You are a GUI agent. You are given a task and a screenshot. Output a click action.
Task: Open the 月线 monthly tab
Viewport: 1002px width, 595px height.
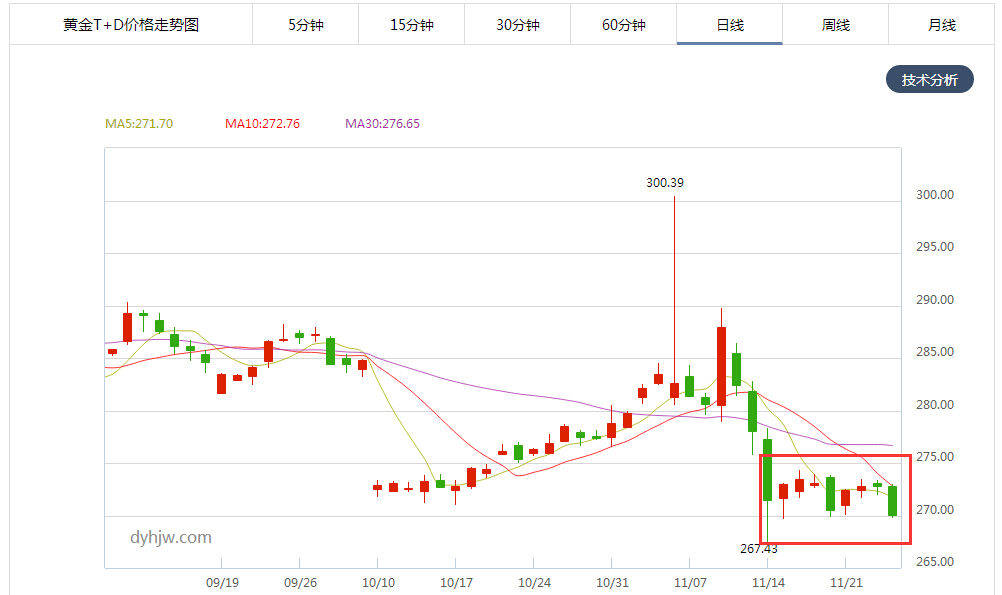(x=941, y=25)
